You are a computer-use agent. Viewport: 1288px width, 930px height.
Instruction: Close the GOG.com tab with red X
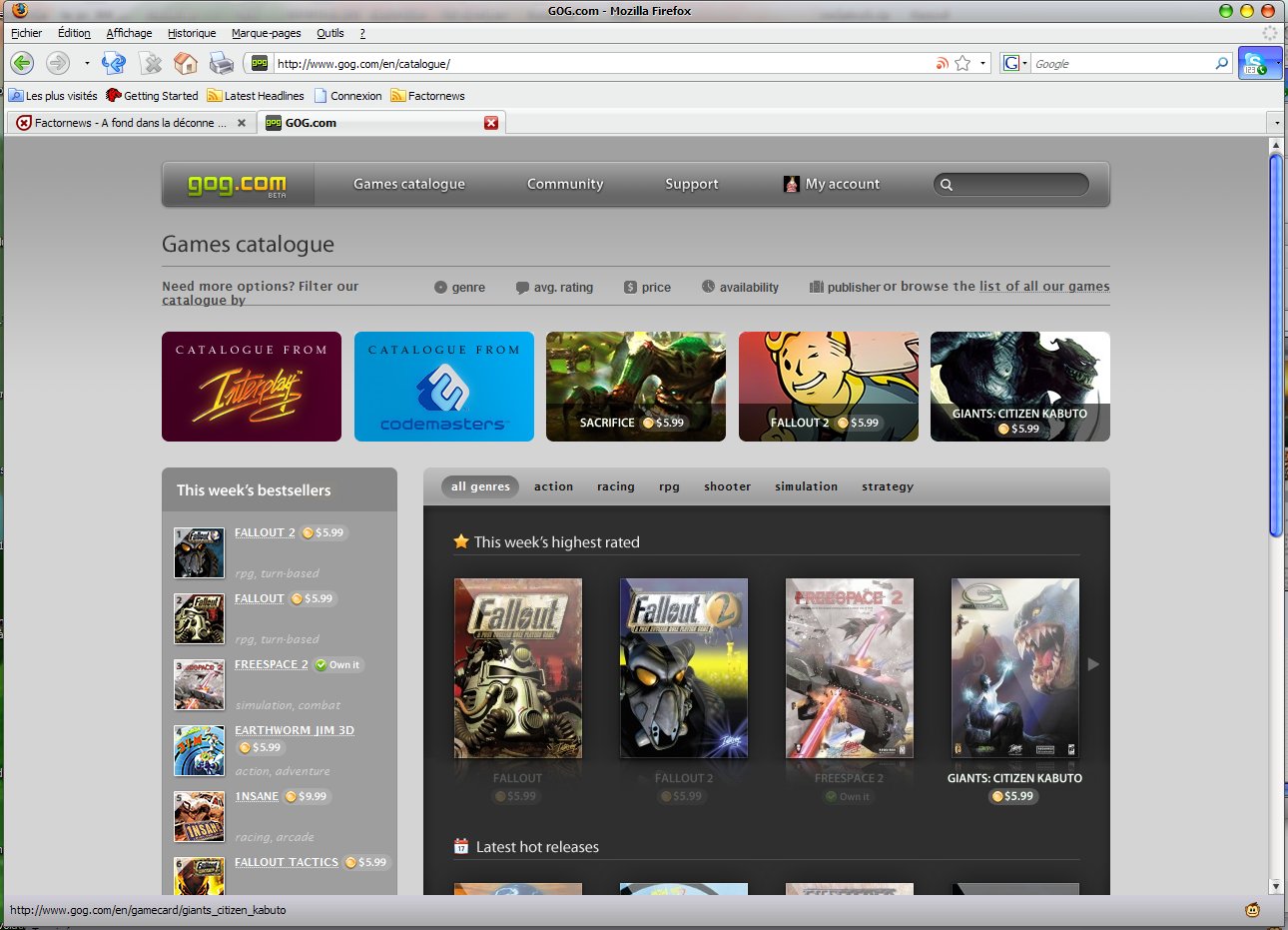pos(491,123)
